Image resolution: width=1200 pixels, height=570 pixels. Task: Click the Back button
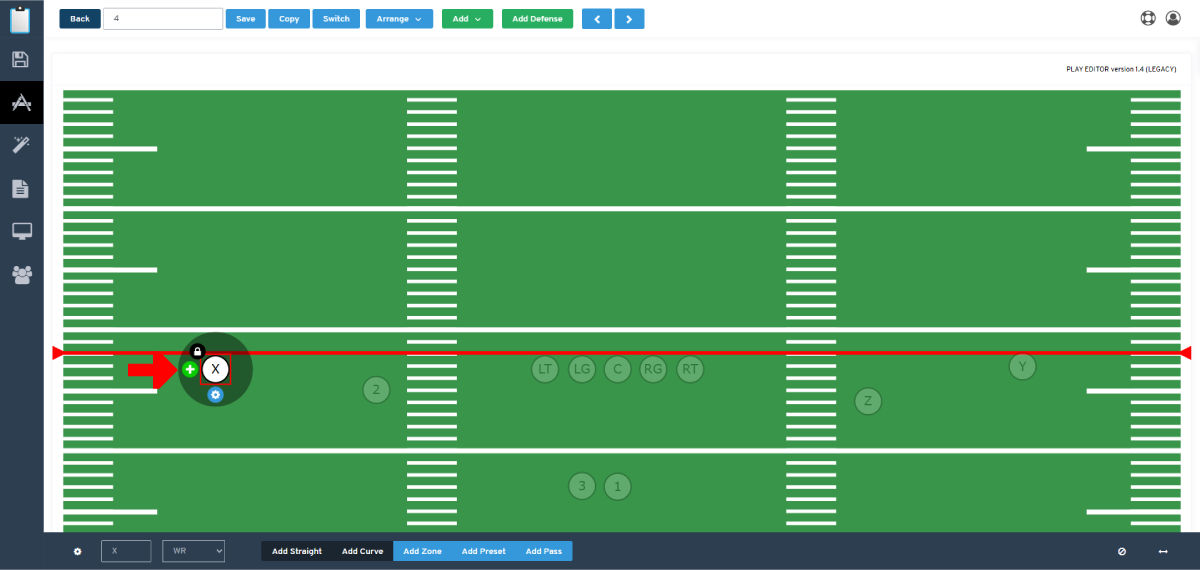pos(80,19)
